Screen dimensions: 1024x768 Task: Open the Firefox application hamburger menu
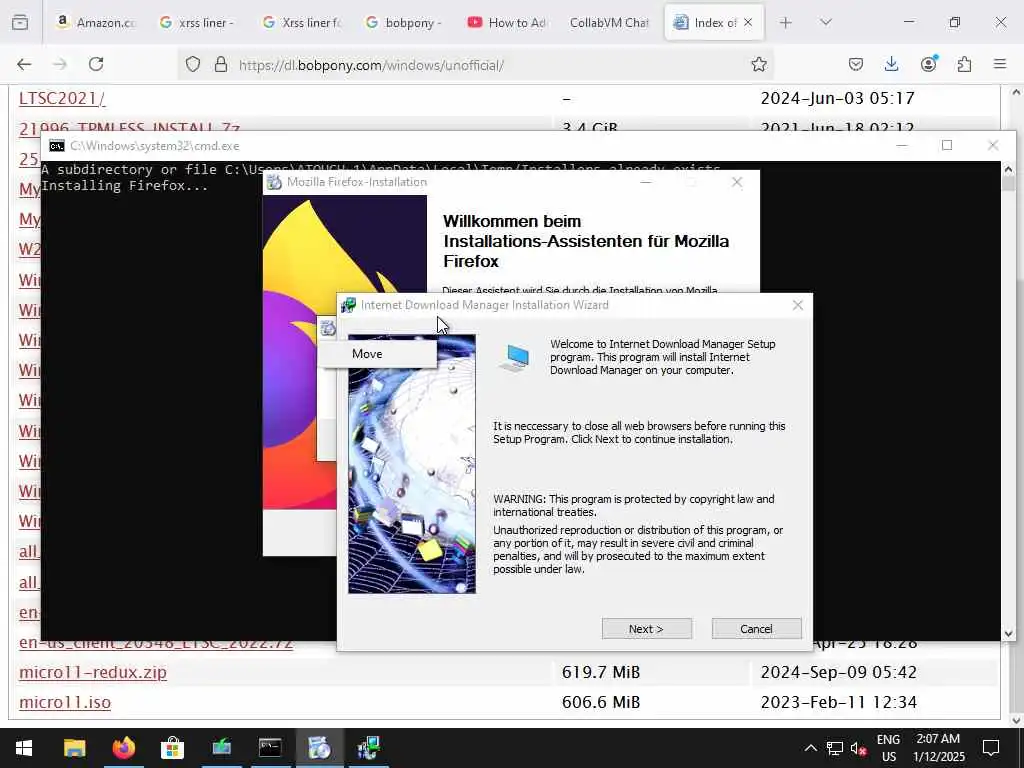pyautogui.click(x=1000, y=64)
